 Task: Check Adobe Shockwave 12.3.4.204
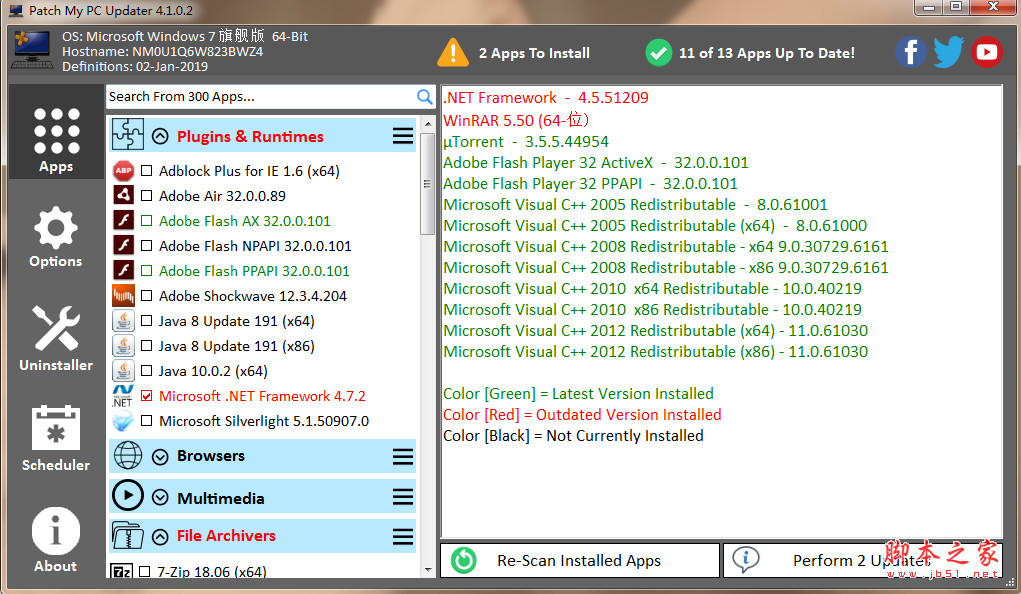[147, 296]
